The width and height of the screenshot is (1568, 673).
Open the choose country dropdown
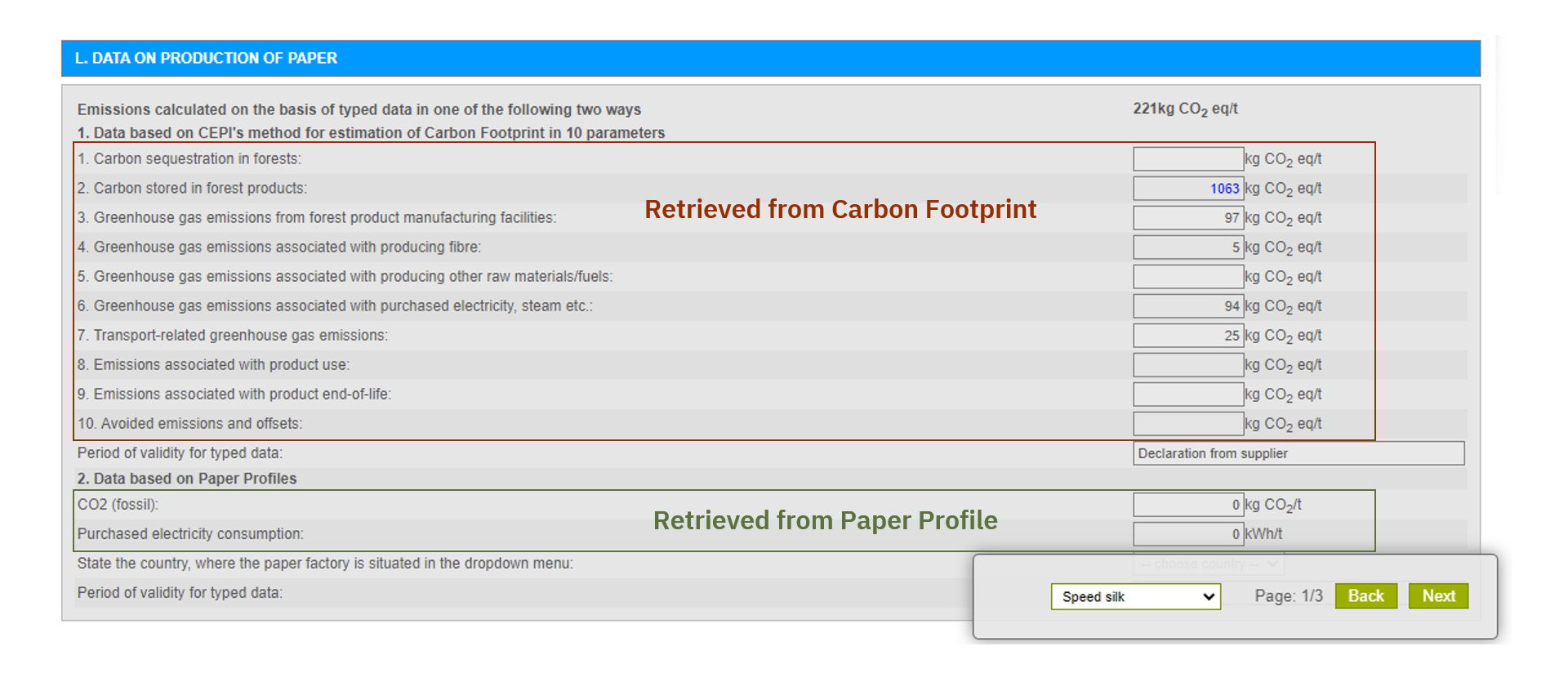[x=1208, y=564]
